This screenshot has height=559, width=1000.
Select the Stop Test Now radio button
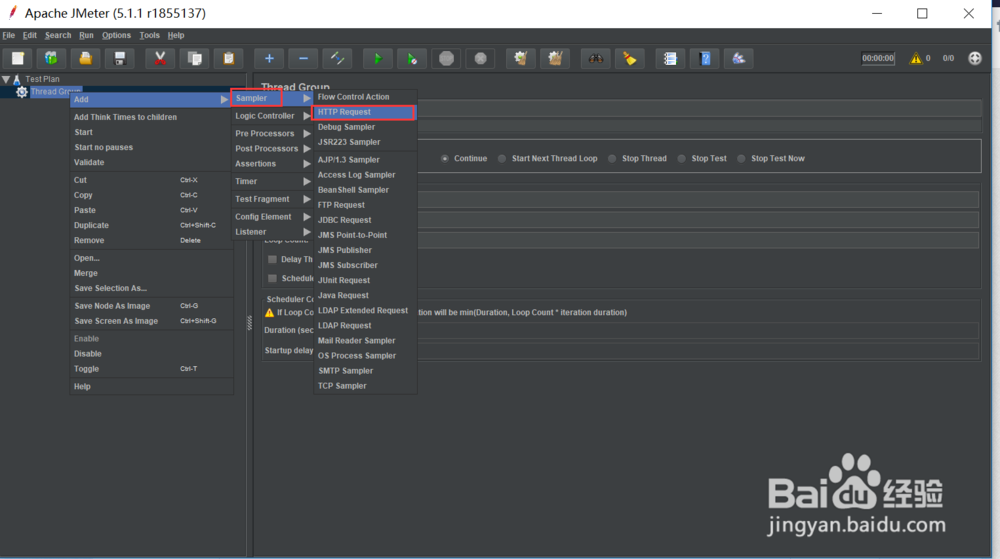(741, 158)
